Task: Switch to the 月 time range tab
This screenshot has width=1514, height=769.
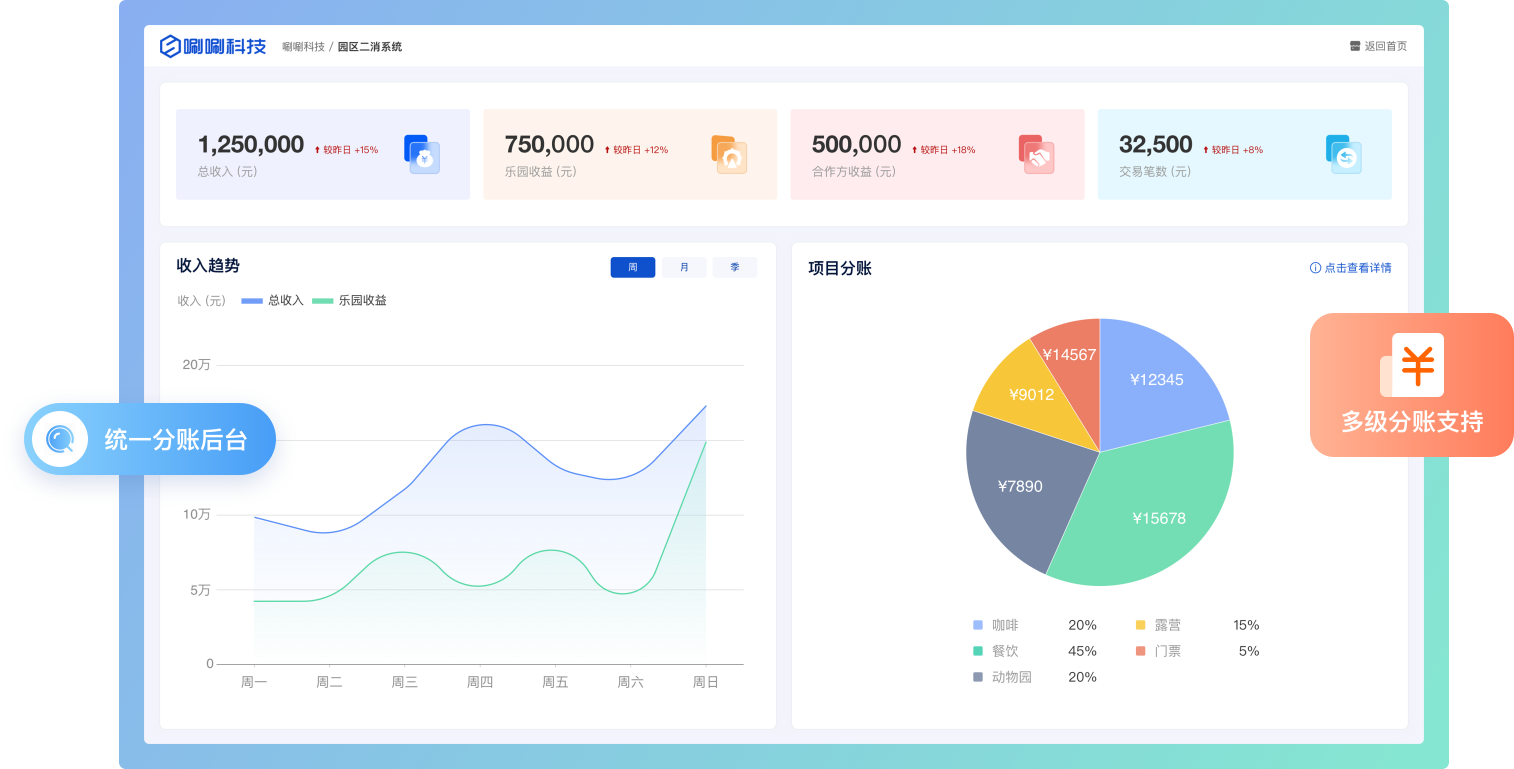Action: click(x=684, y=267)
